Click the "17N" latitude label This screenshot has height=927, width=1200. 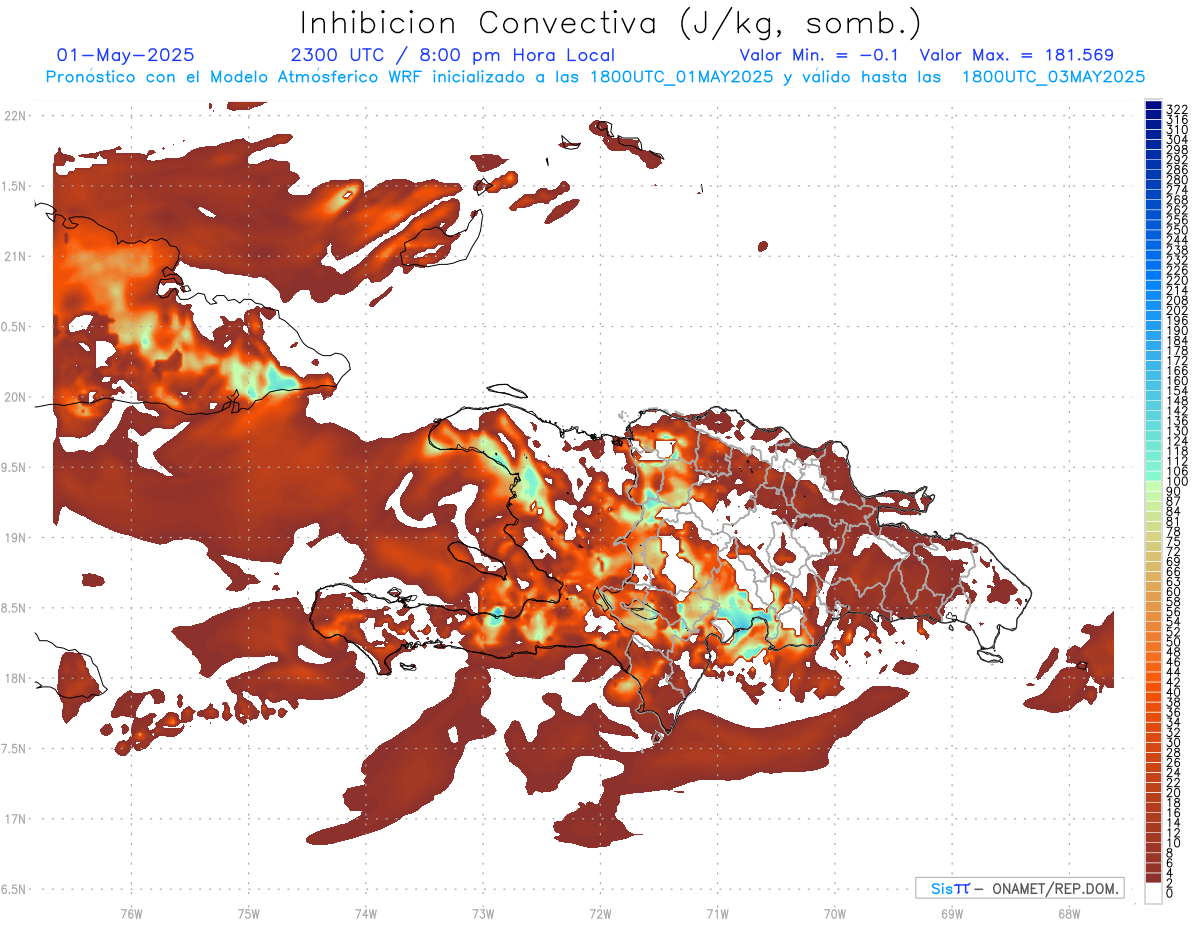[x=15, y=819]
